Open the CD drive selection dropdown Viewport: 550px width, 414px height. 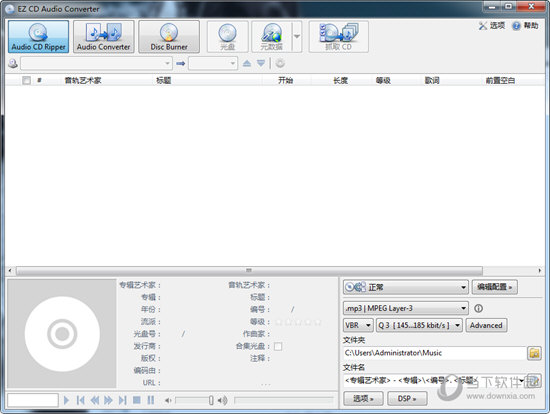[x=96, y=64]
